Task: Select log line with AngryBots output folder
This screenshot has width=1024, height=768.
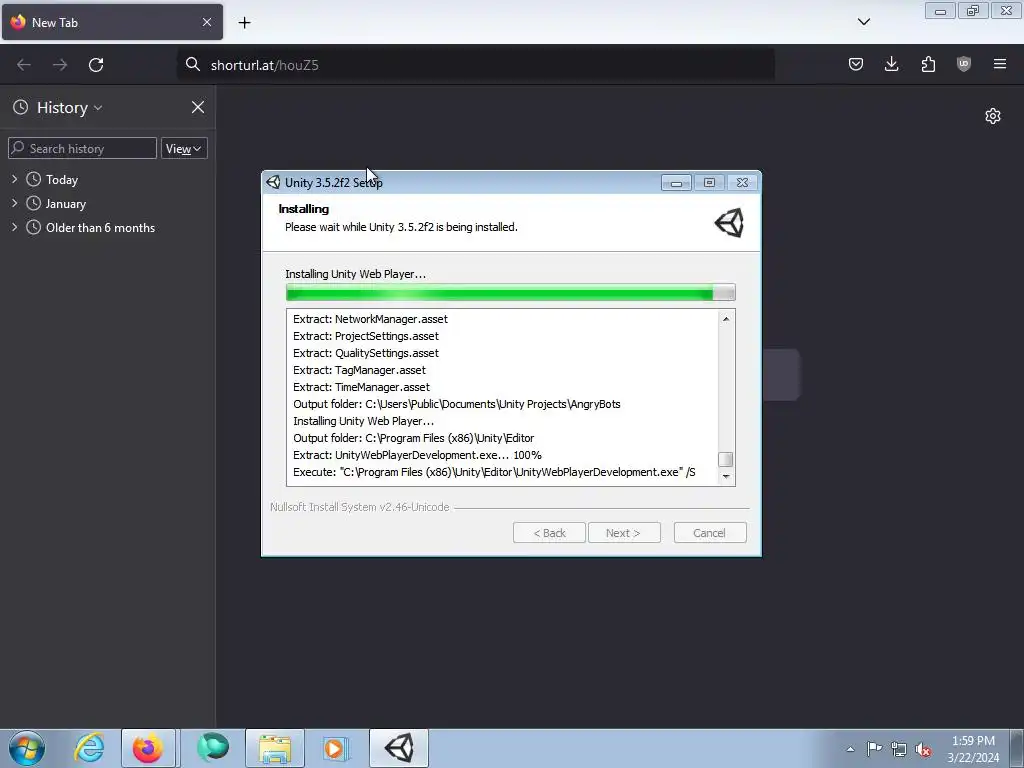Action: (x=456, y=404)
